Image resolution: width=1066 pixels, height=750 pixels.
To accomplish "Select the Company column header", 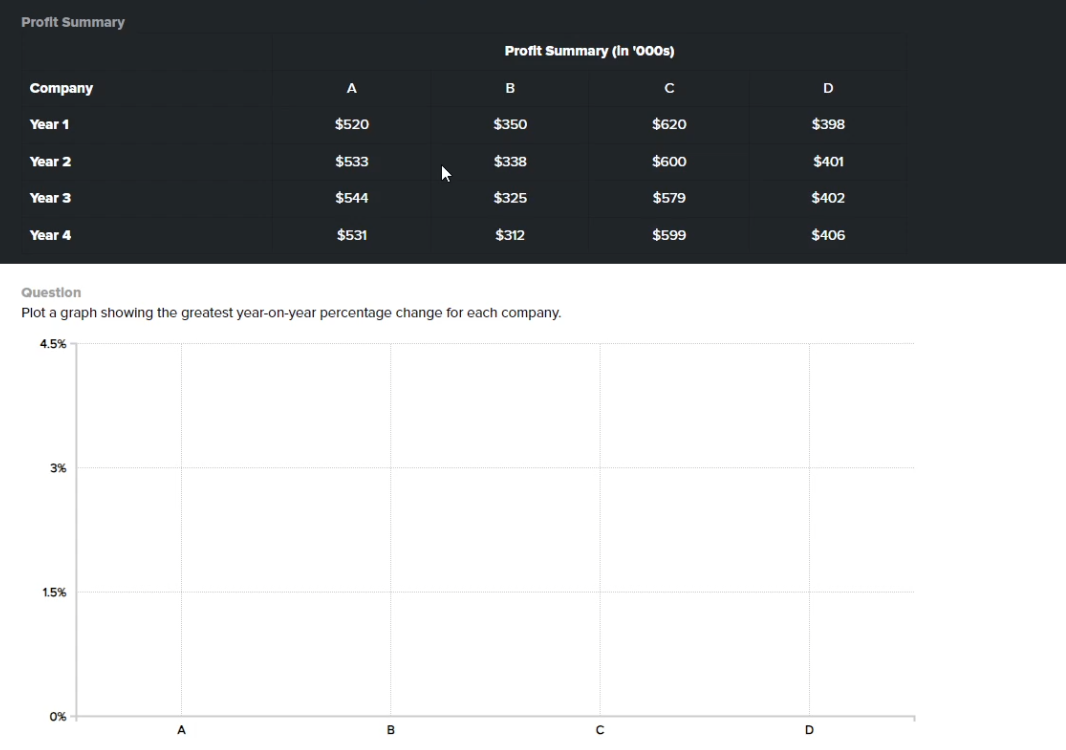I will tap(61, 88).
